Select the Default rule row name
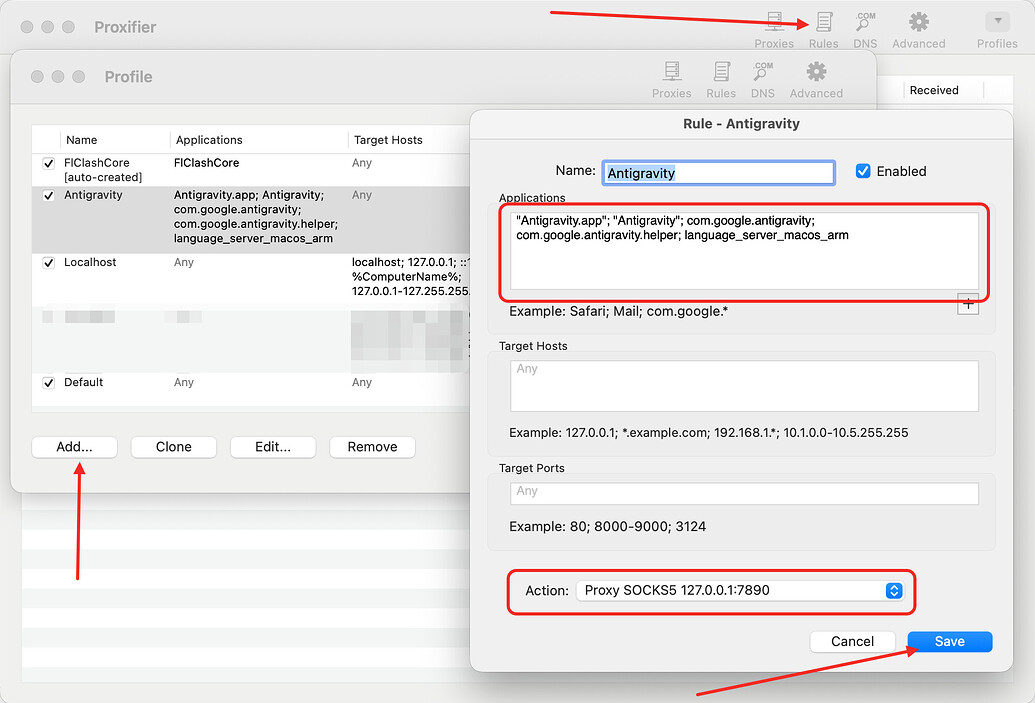This screenshot has width=1035, height=703. [83, 383]
